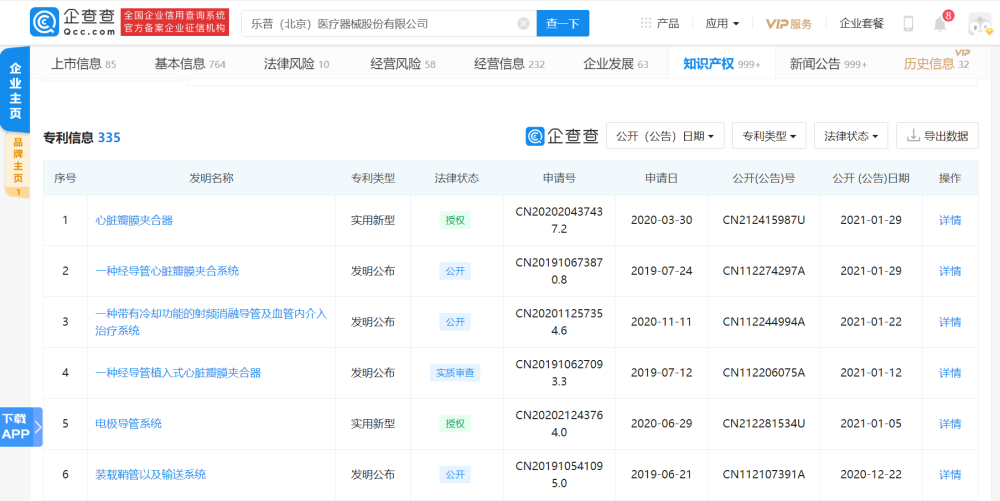Image resolution: width=1000 pixels, height=501 pixels.
Task: Click application number CN202020437437.2
Action: point(559,220)
